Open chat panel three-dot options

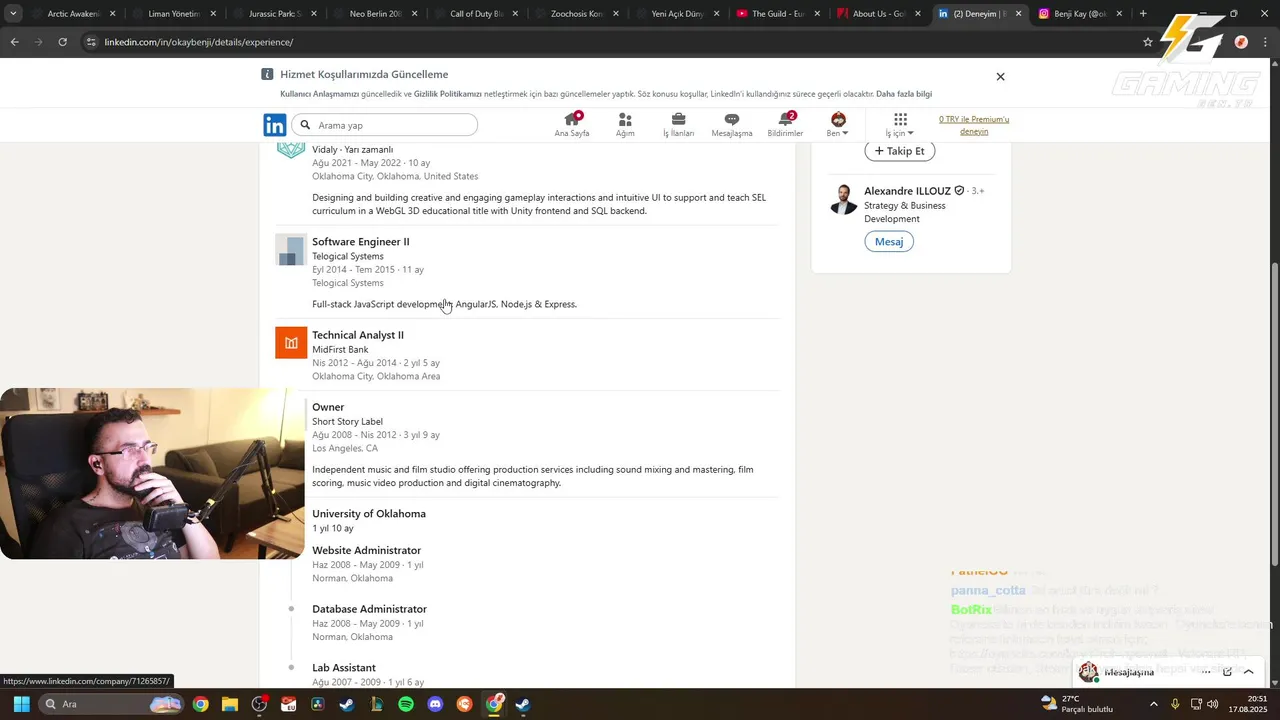coord(1206,672)
